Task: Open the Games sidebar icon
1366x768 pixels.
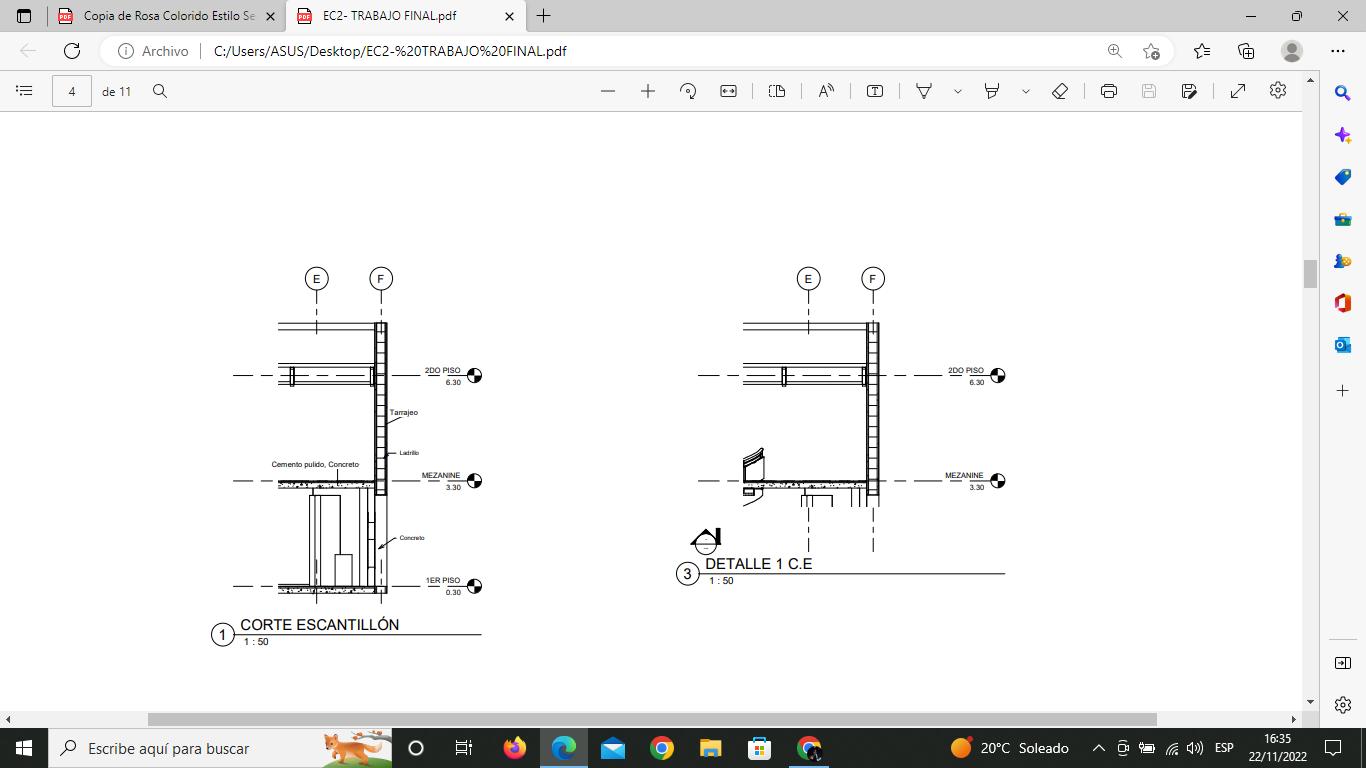Action: click(1343, 261)
